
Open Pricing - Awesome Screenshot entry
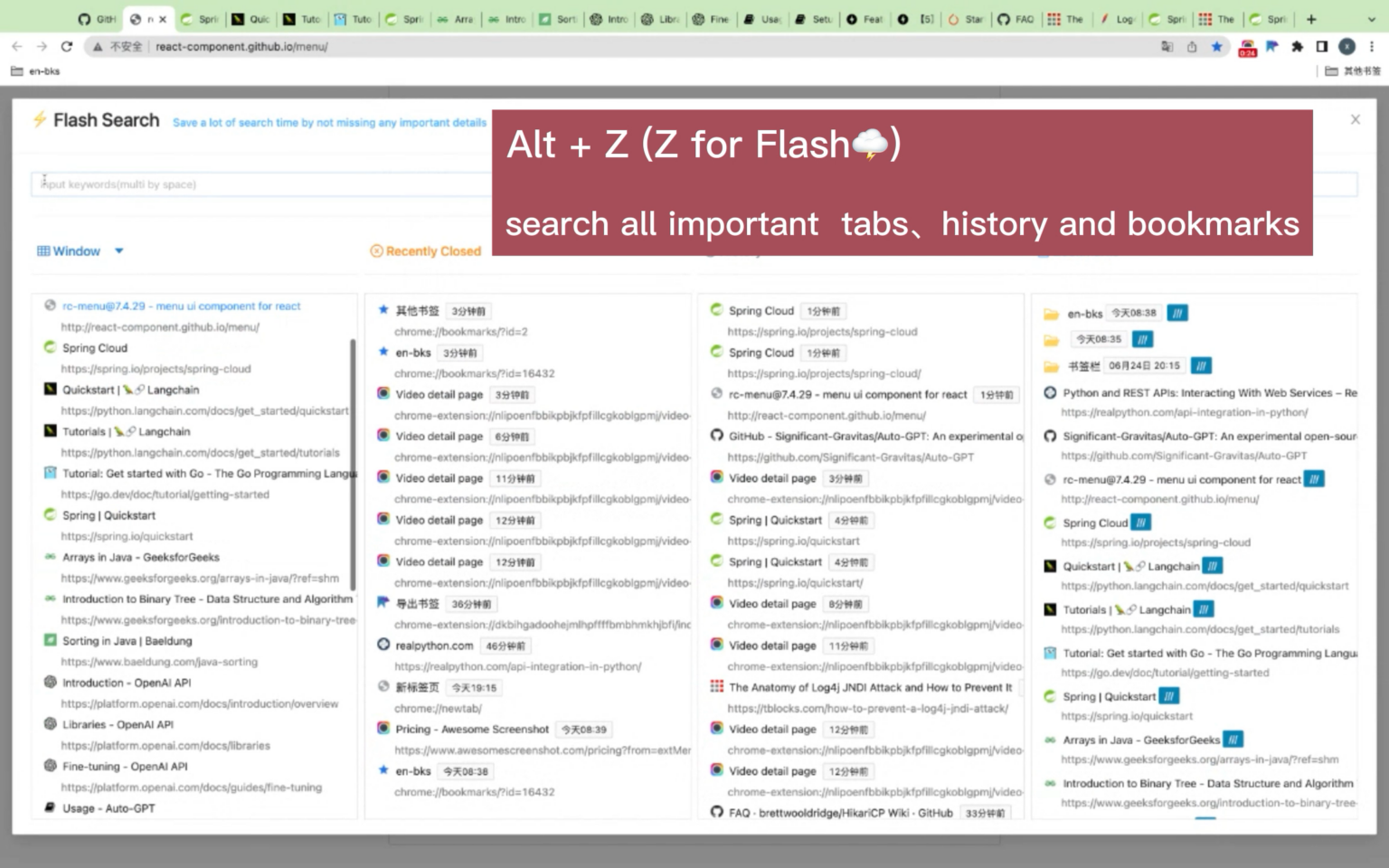[x=471, y=729]
